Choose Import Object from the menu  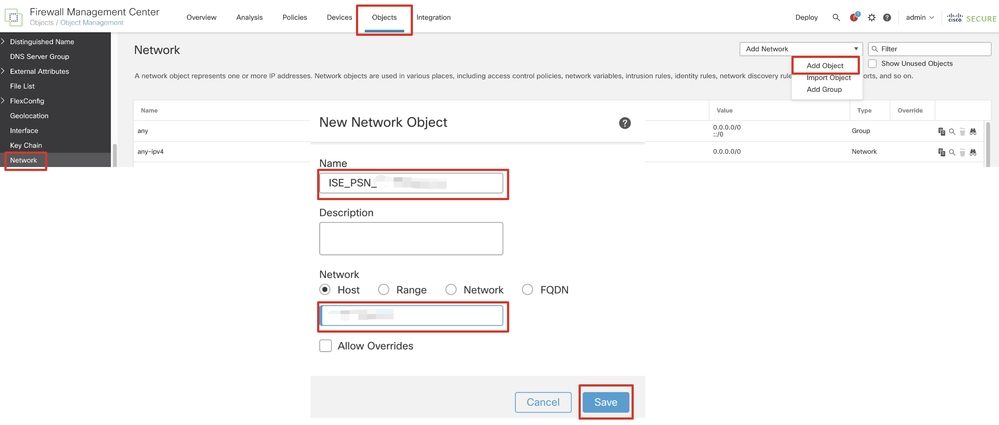[828, 78]
